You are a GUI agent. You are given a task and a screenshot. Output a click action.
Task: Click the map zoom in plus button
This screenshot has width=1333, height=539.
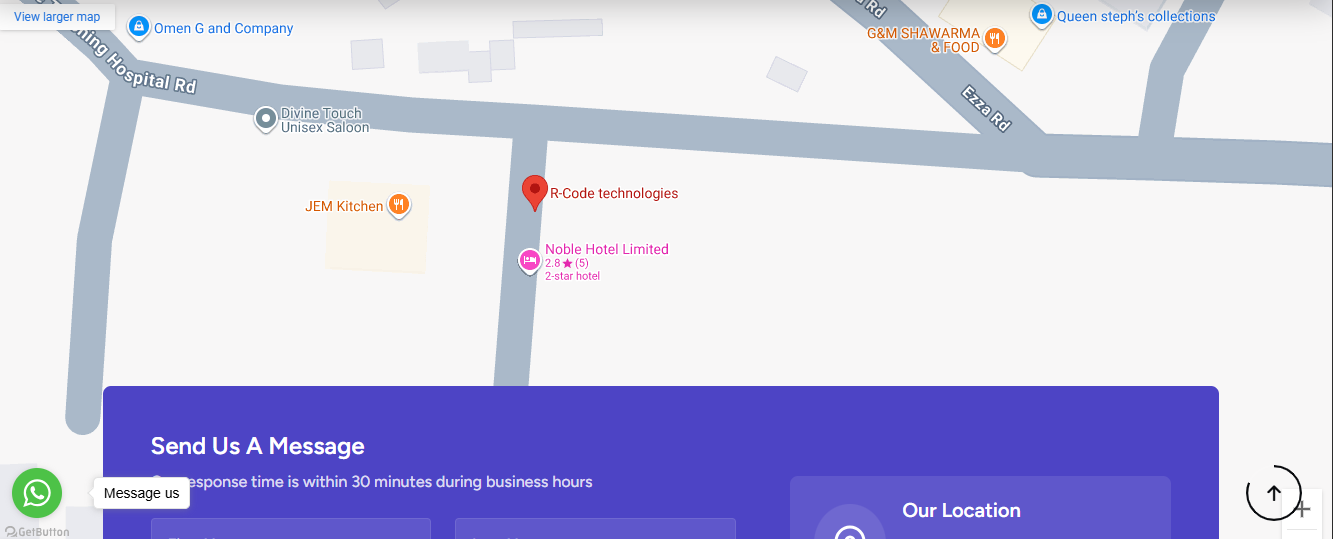pyautogui.click(x=1302, y=509)
